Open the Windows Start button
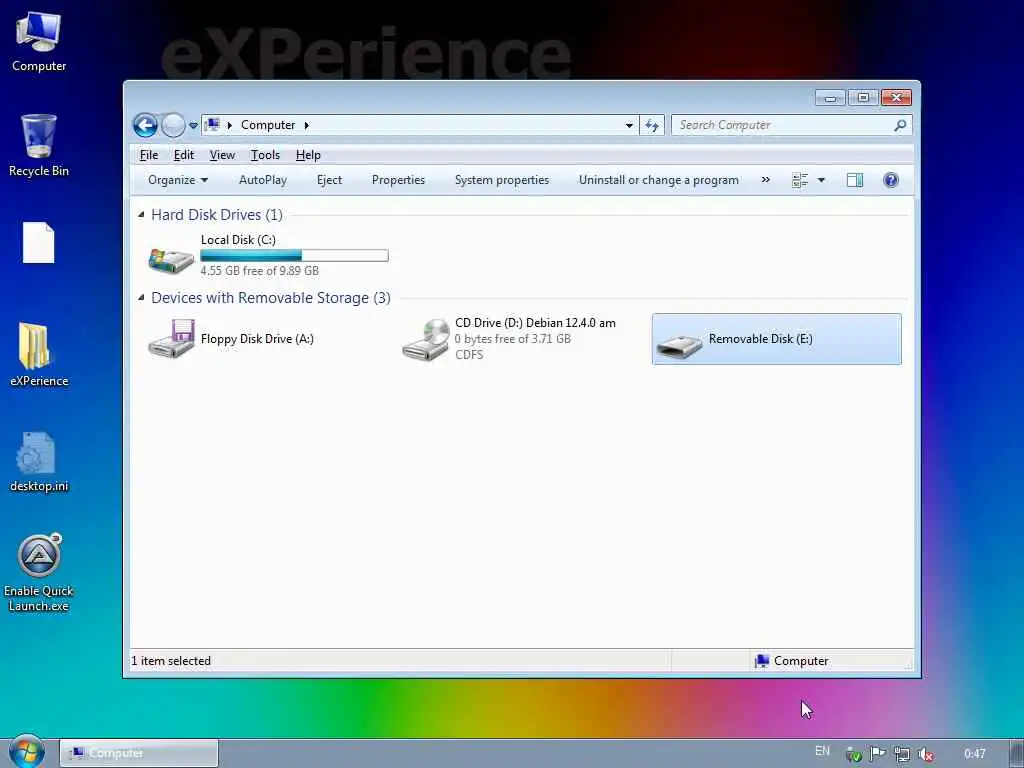This screenshot has height=768, width=1024. [27, 752]
